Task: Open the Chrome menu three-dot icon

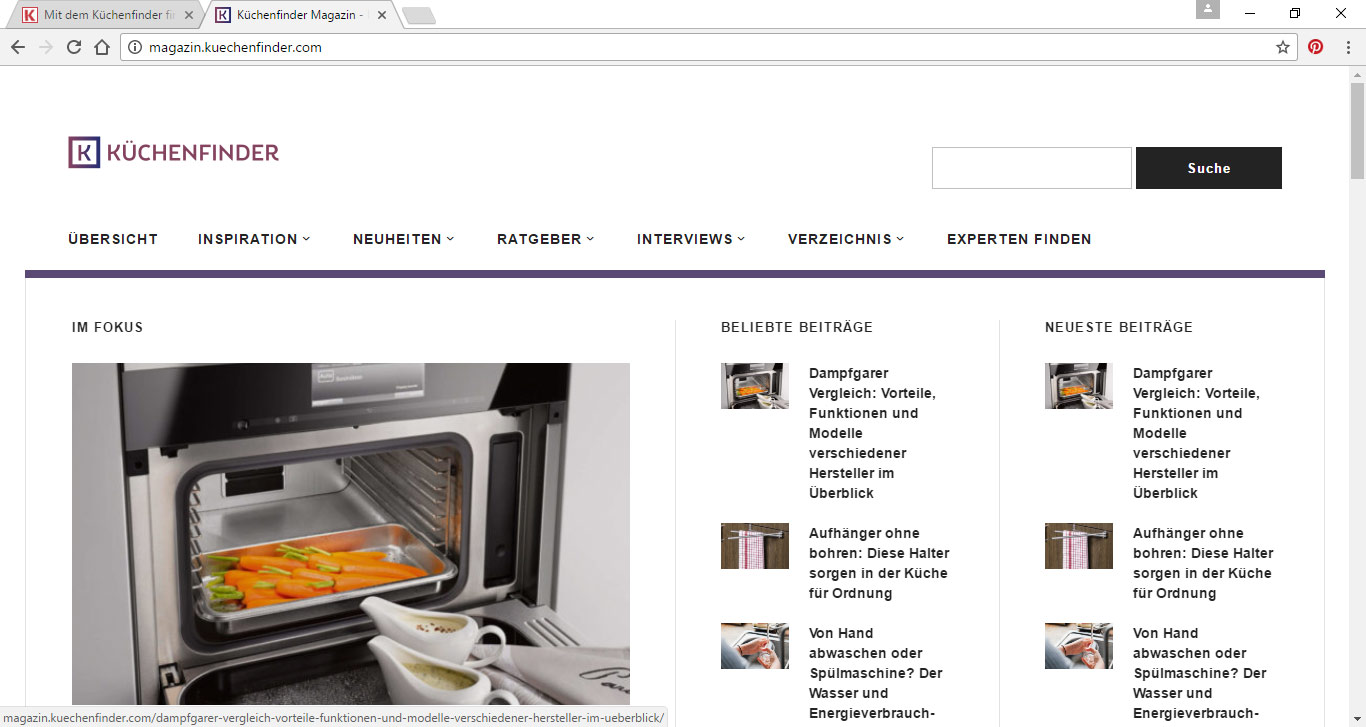Action: pyautogui.click(x=1346, y=47)
